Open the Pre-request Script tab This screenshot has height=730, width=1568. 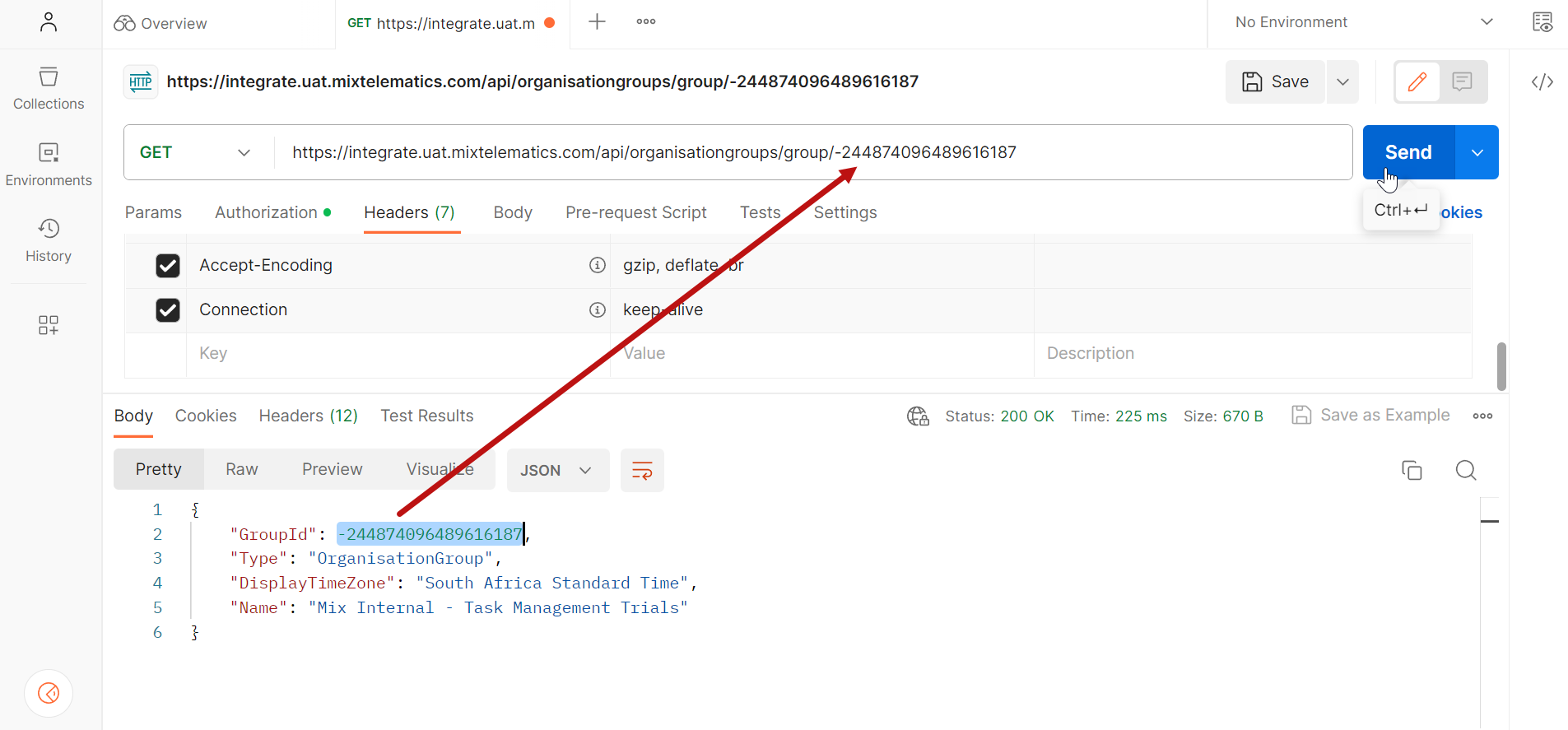[x=636, y=212]
